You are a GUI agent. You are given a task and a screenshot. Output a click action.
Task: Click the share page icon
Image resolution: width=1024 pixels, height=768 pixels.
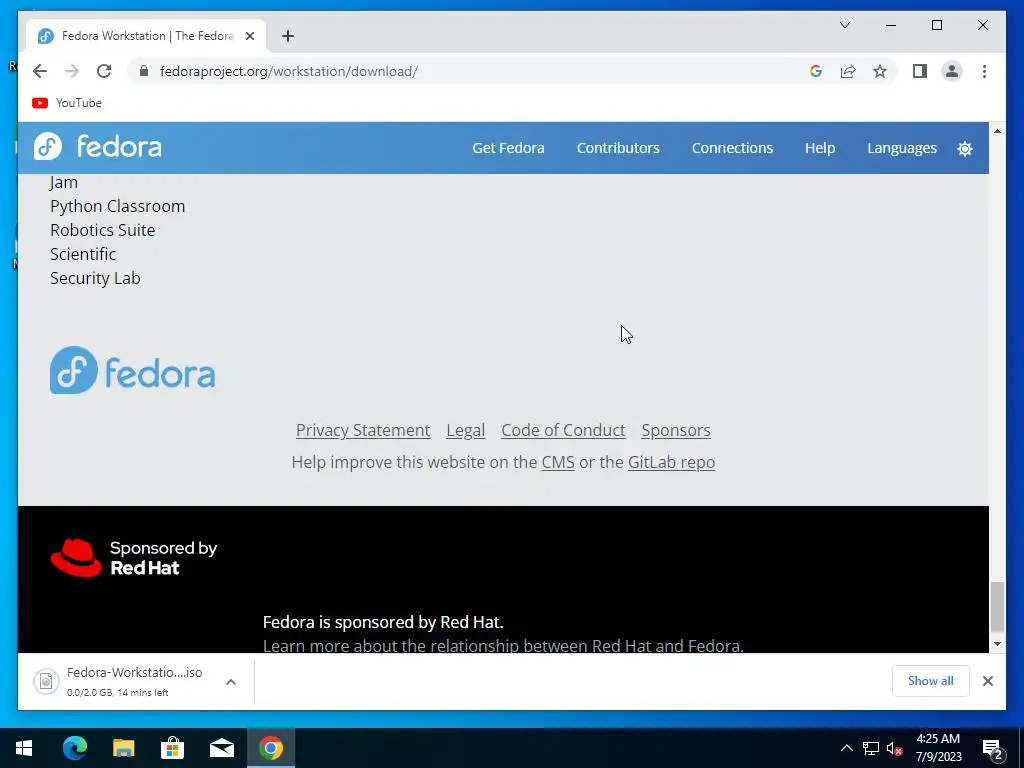[x=848, y=71]
